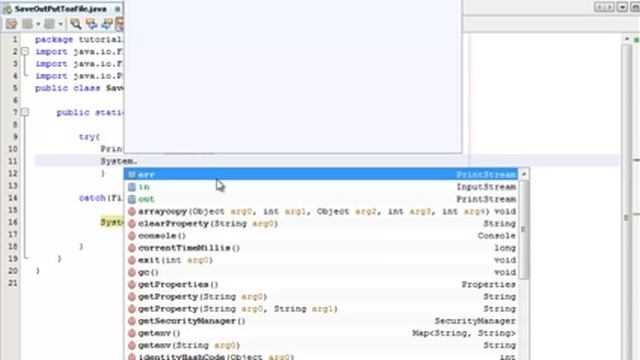This screenshot has height=360, width=640.
Task: Click the first editor toolbar icon
Action: click(x=11, y=24)
